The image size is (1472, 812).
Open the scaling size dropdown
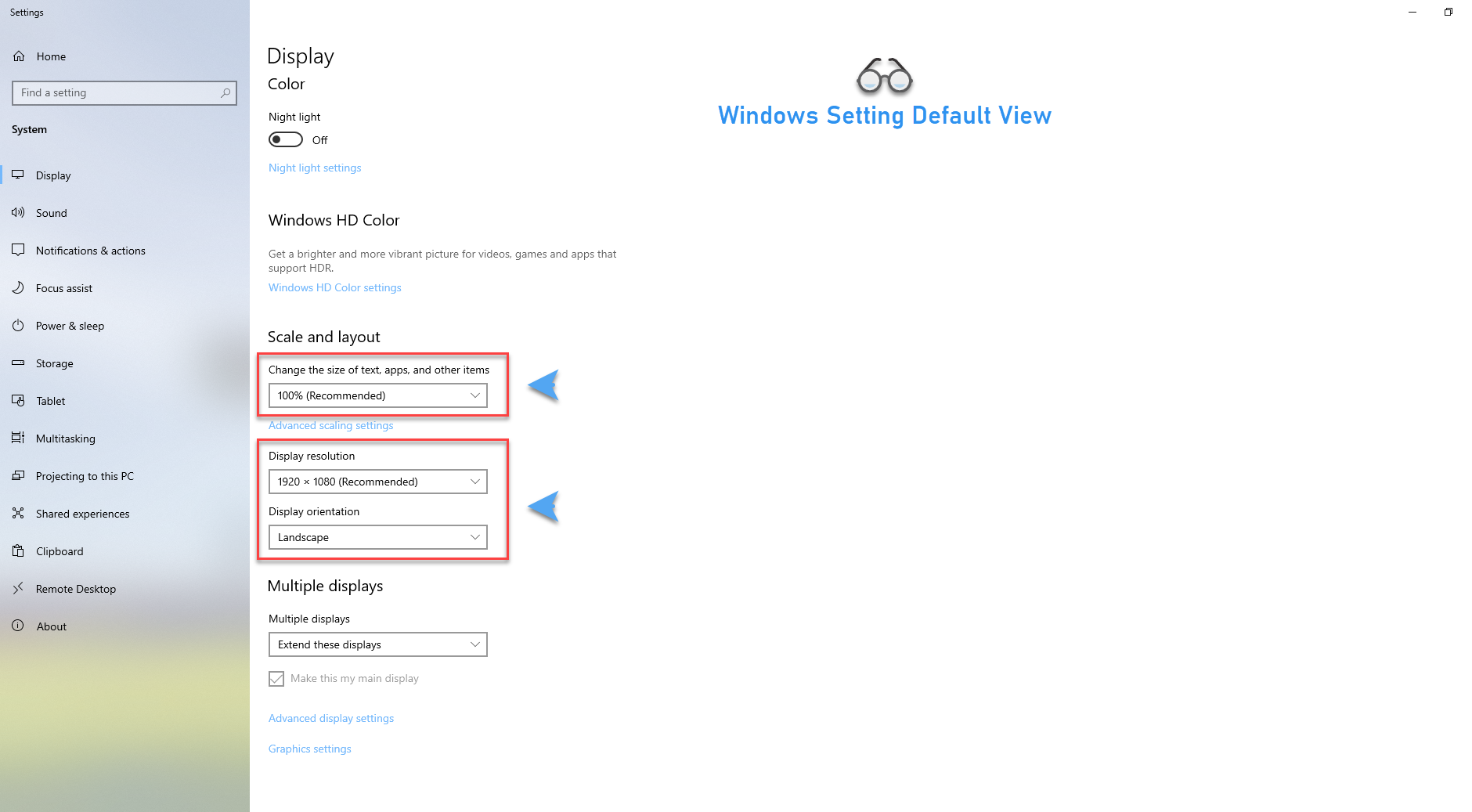click(377, 395)
